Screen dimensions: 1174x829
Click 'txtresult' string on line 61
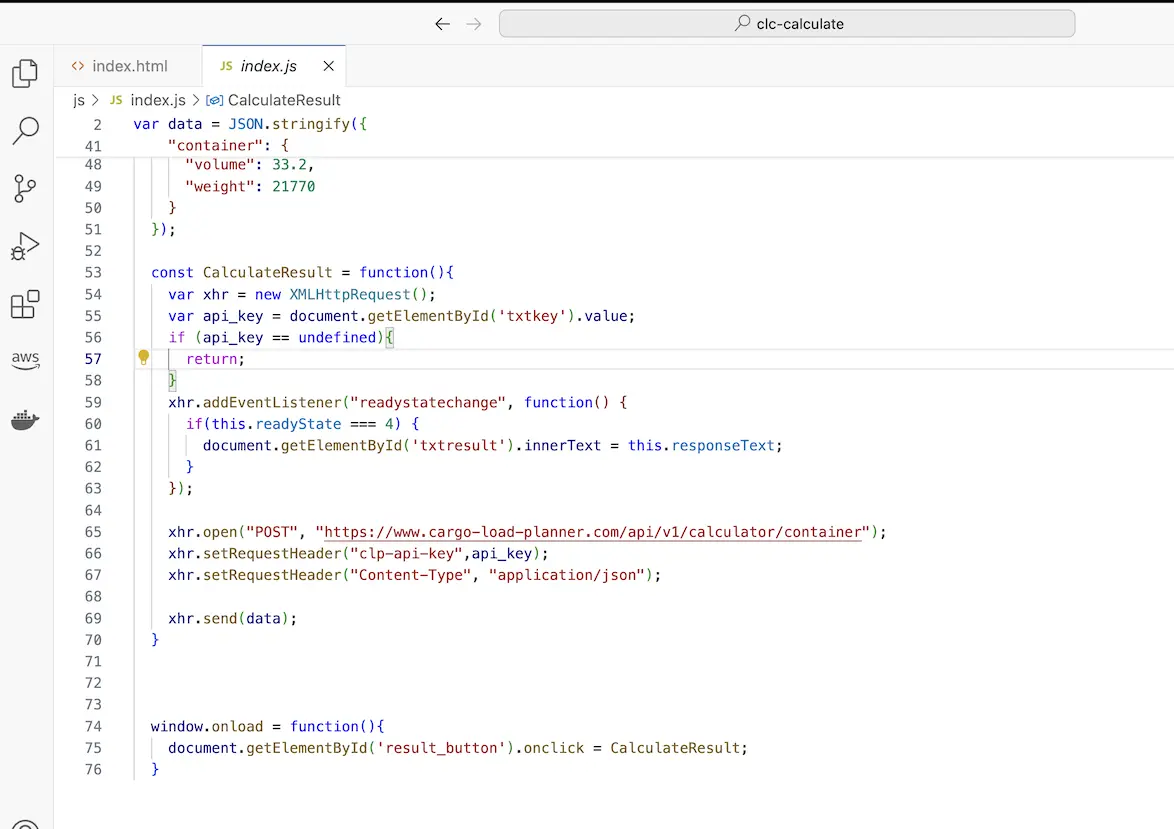coord(458,446)
